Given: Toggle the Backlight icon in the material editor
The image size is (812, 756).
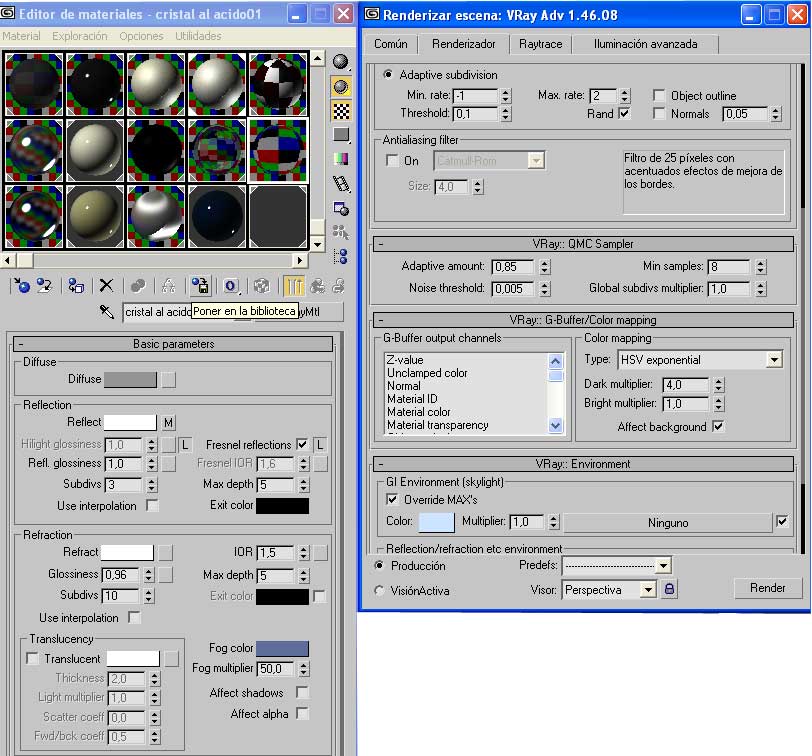Looking at the screenshot, I should 340,87.
